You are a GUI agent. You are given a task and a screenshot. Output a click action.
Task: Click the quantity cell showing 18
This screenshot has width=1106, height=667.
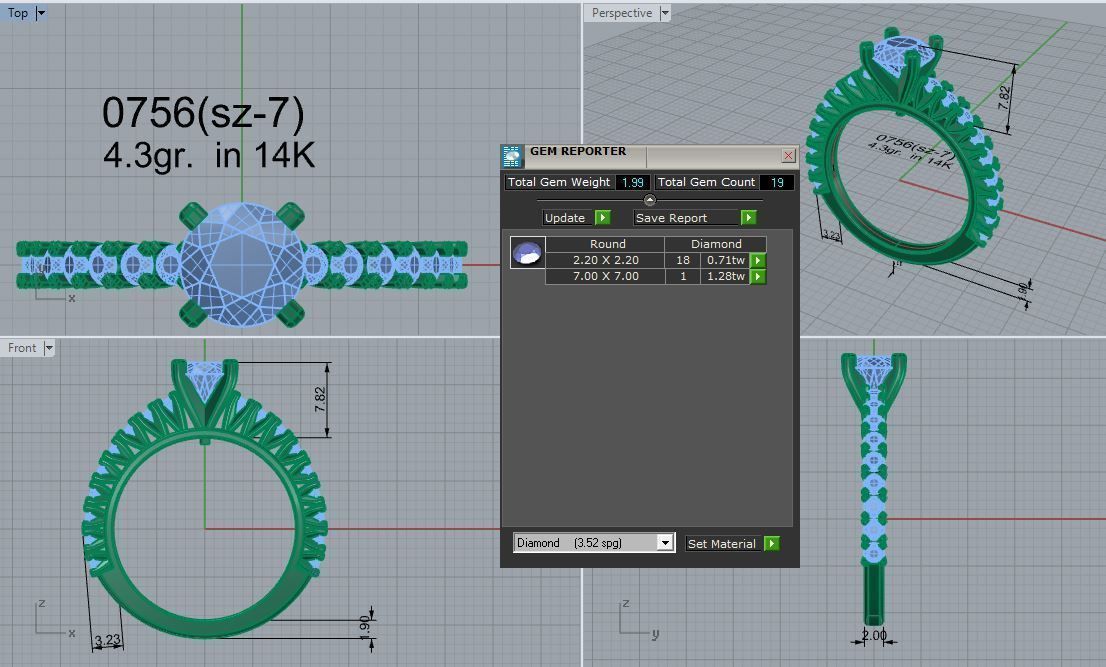pos(683,260)
